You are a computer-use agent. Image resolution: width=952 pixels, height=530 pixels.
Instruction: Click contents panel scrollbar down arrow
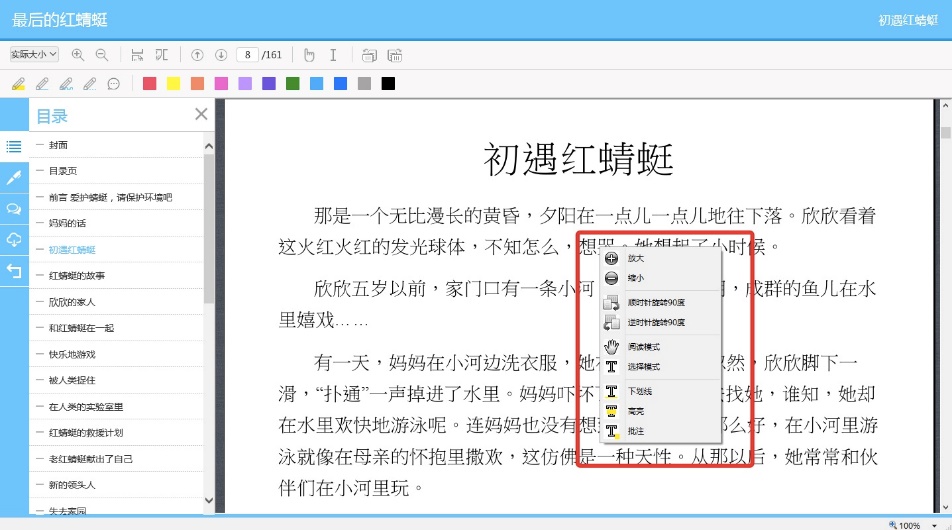tap(209, 501)
